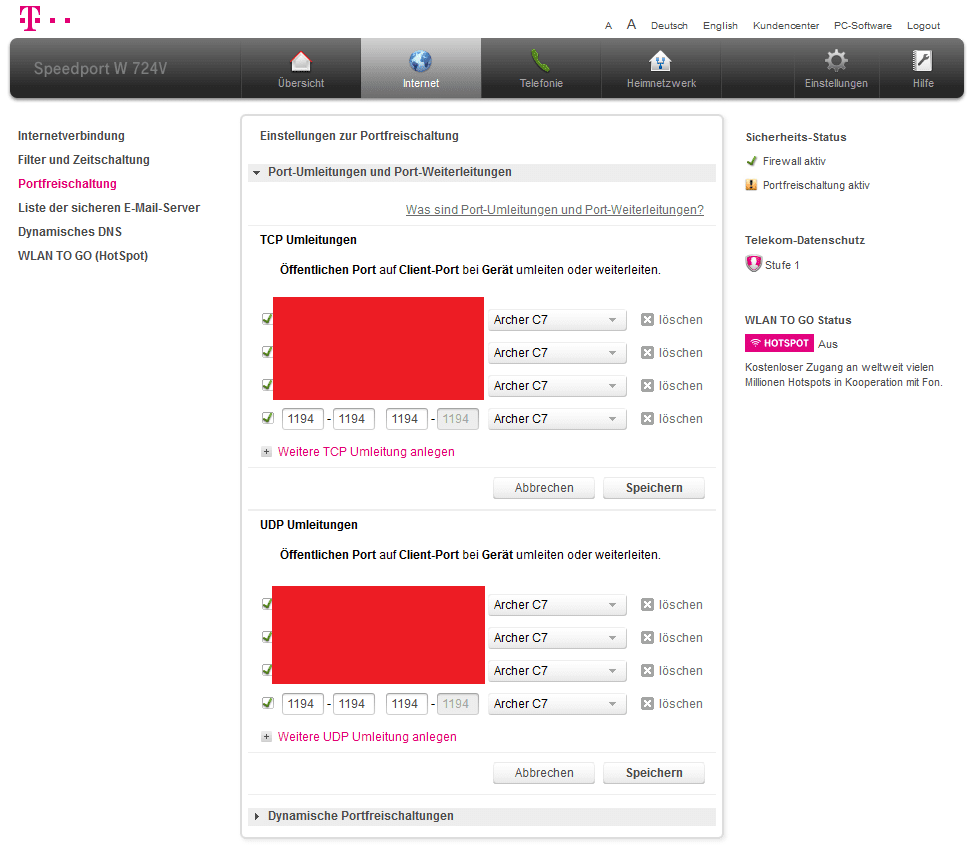Click the Portfreischaltung aktiv warning icon
The image size is (977, 847).
coord(751,185)
